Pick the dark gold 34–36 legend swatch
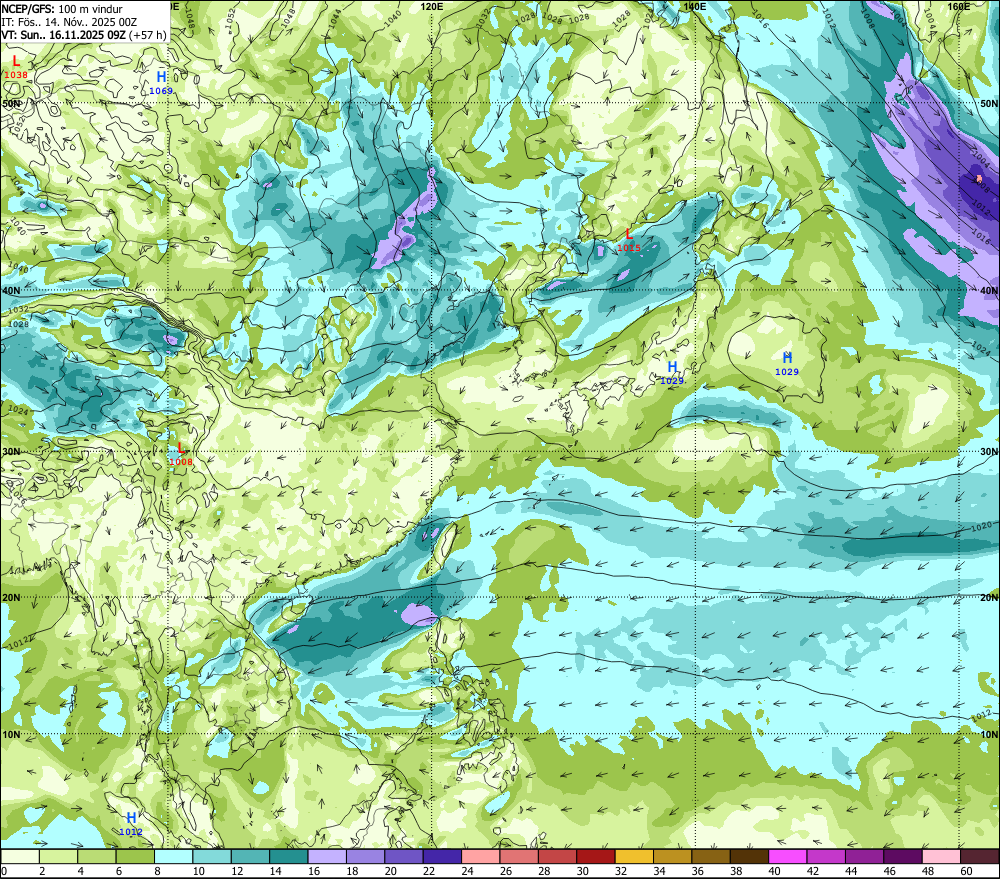This screenshot has height=879, width=1000. click(672, 856)
